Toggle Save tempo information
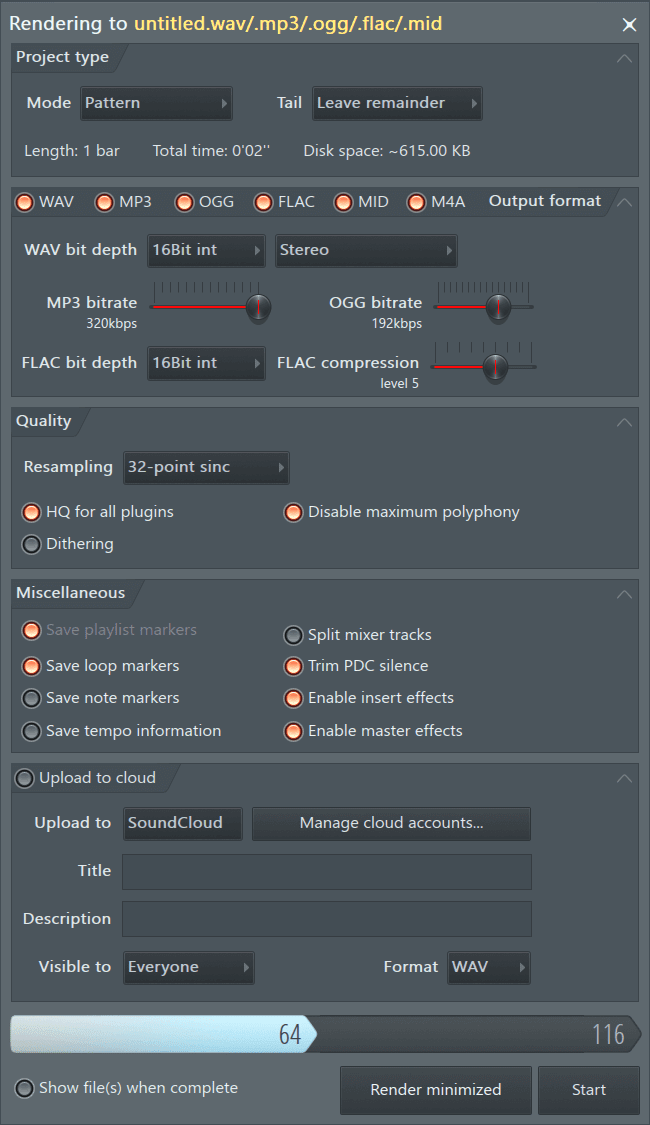 [31, 730]
